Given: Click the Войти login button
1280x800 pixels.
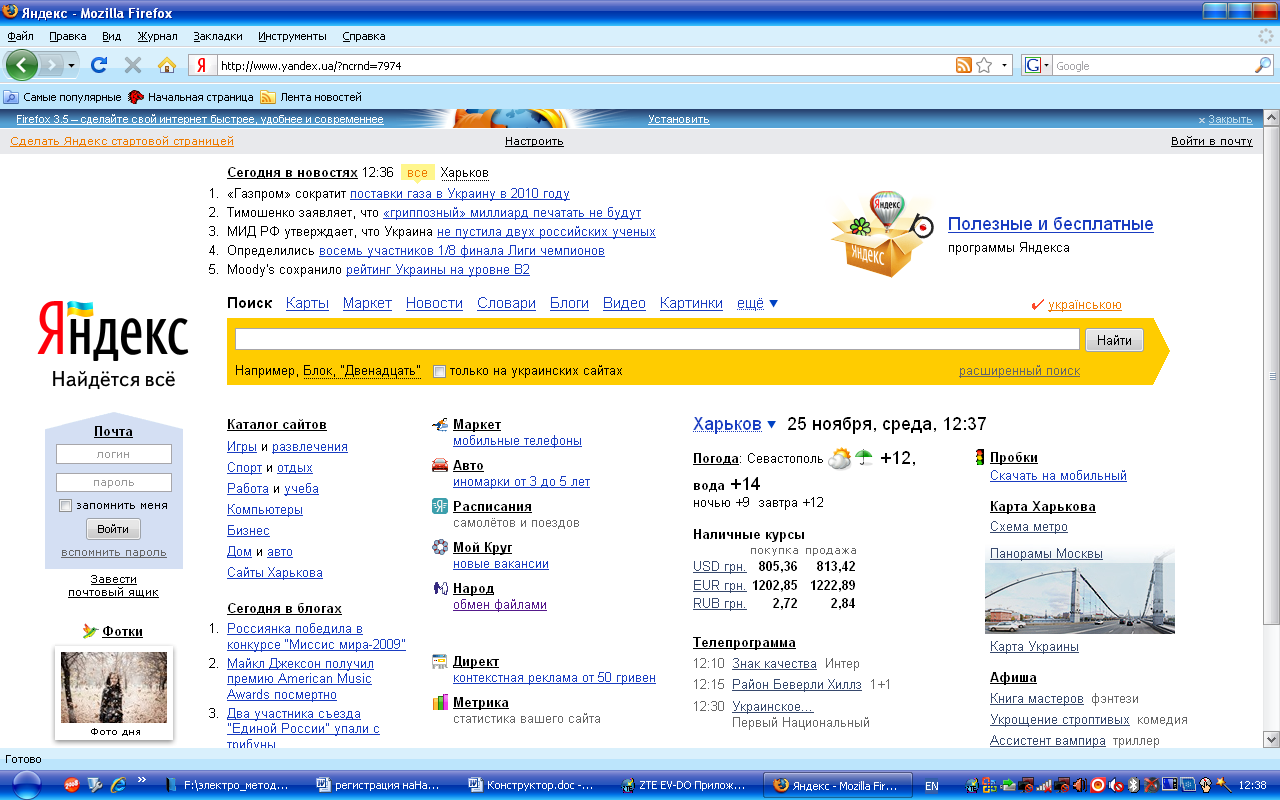Looking at the screenshot, I should click(113, 529).
